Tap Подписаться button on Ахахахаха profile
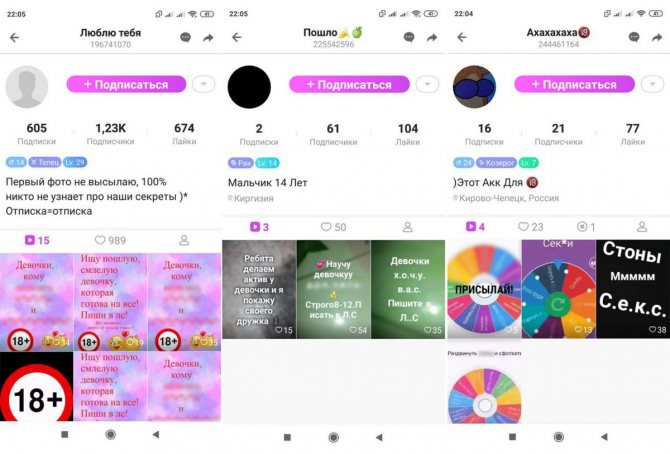 (574, 84)
